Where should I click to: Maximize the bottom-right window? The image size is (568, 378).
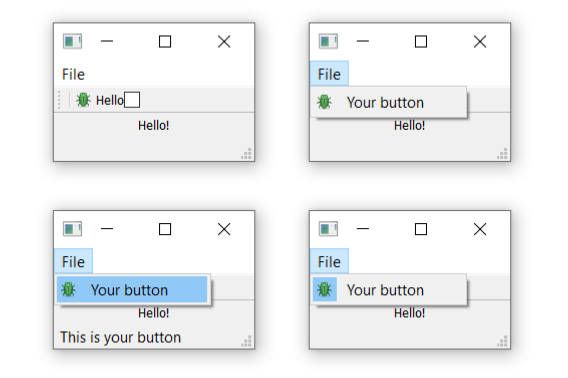[421, 229]
